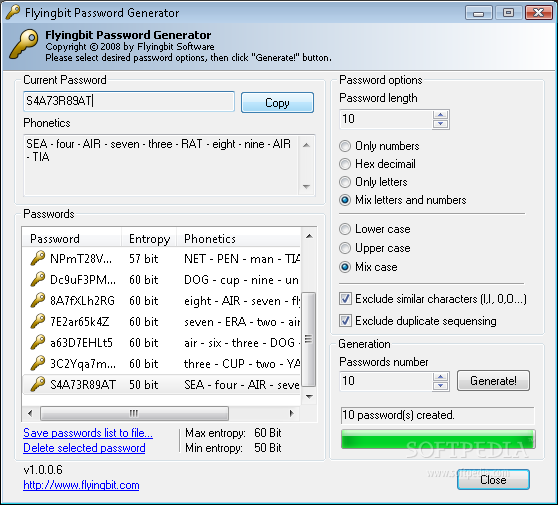Click the Current Password text field

click(x=129, y=101)
